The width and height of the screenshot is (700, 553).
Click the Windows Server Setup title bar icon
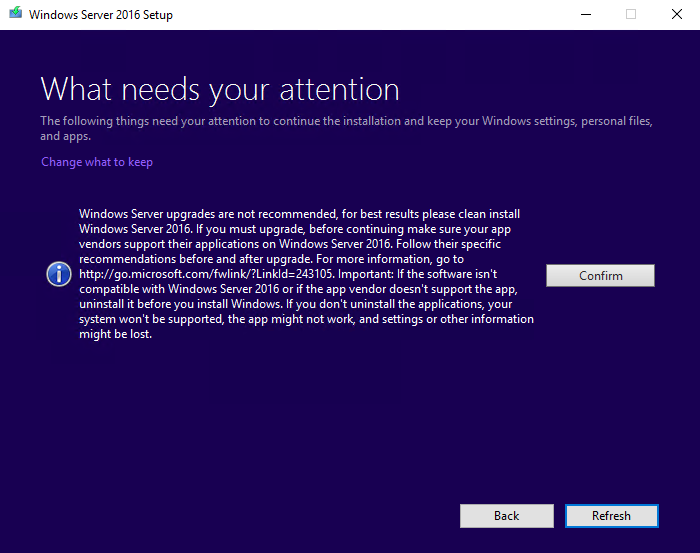tap(14, 15)
